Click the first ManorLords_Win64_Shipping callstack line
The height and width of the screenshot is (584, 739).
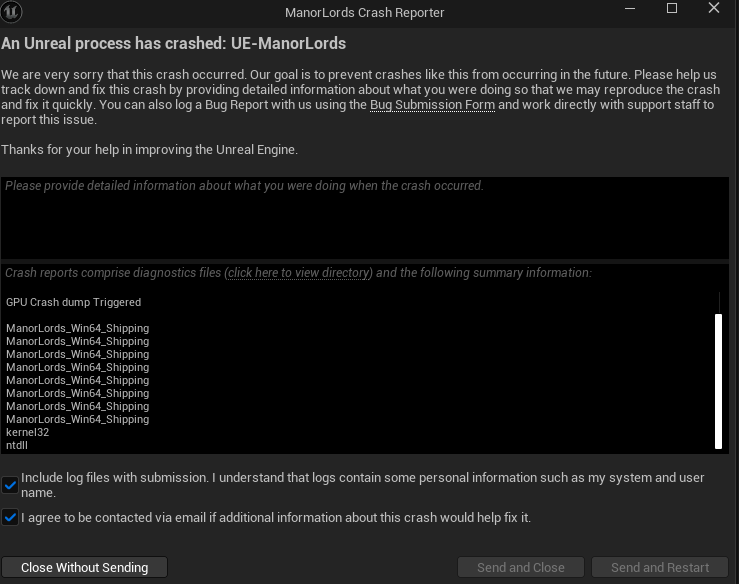tap(77, 329)
